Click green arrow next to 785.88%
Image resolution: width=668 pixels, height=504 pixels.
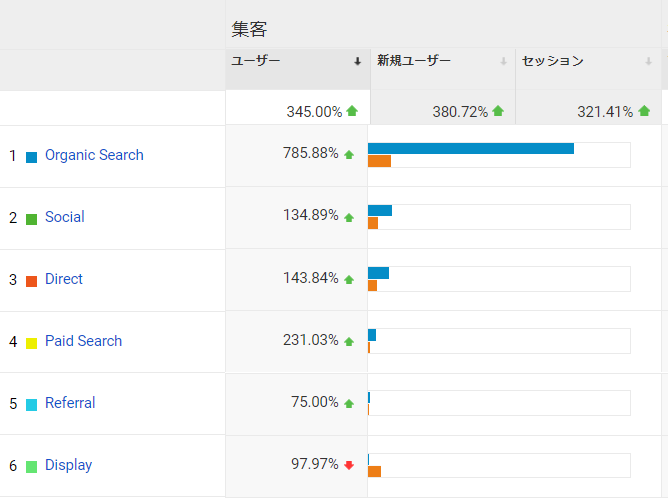click(349, 154)
